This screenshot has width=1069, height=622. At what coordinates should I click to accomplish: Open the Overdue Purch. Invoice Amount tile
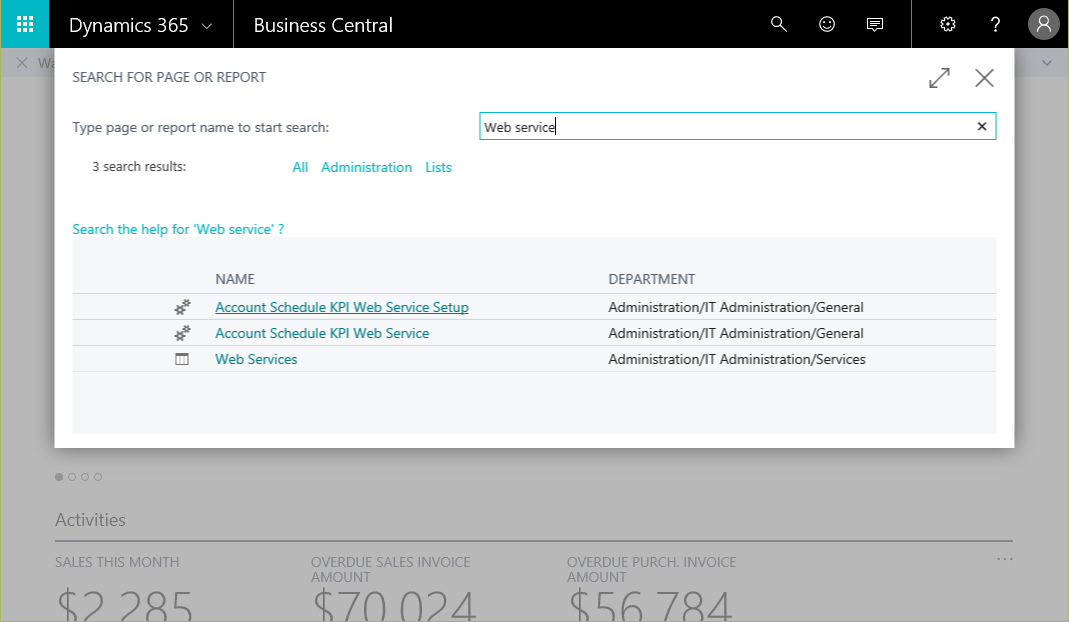click(x=651, y=588)
